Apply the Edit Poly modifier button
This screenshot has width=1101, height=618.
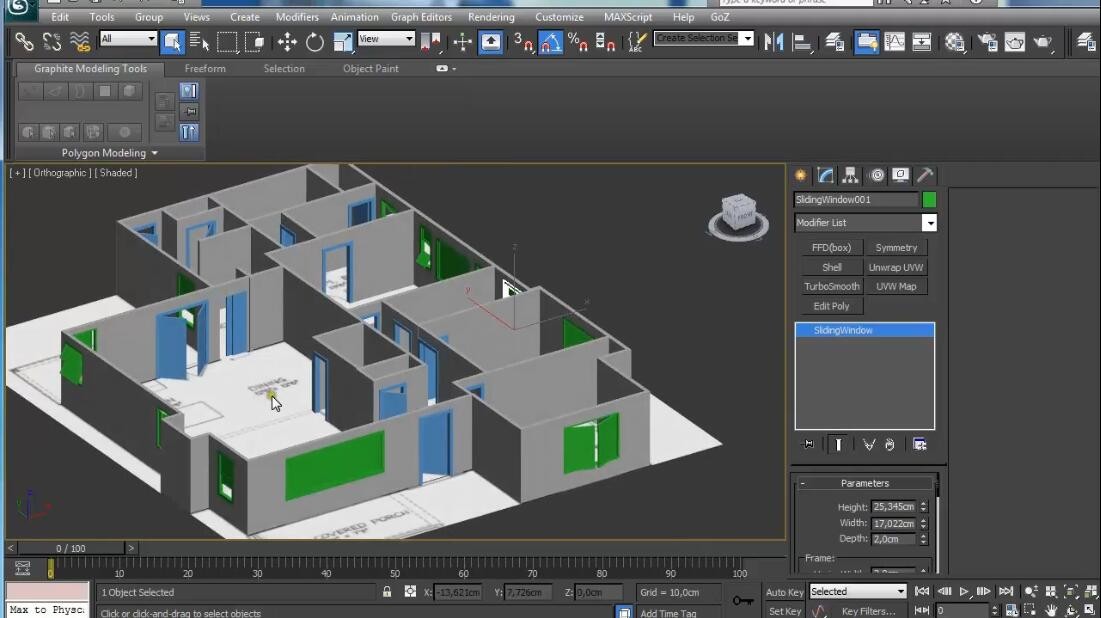(831, 306)
